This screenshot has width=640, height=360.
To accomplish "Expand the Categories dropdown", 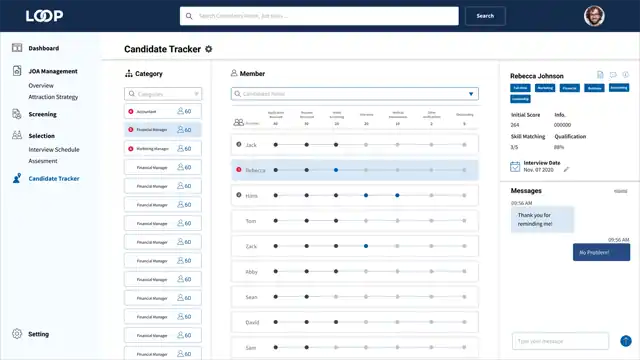I will pyautogui.click(x=196, y=94).
